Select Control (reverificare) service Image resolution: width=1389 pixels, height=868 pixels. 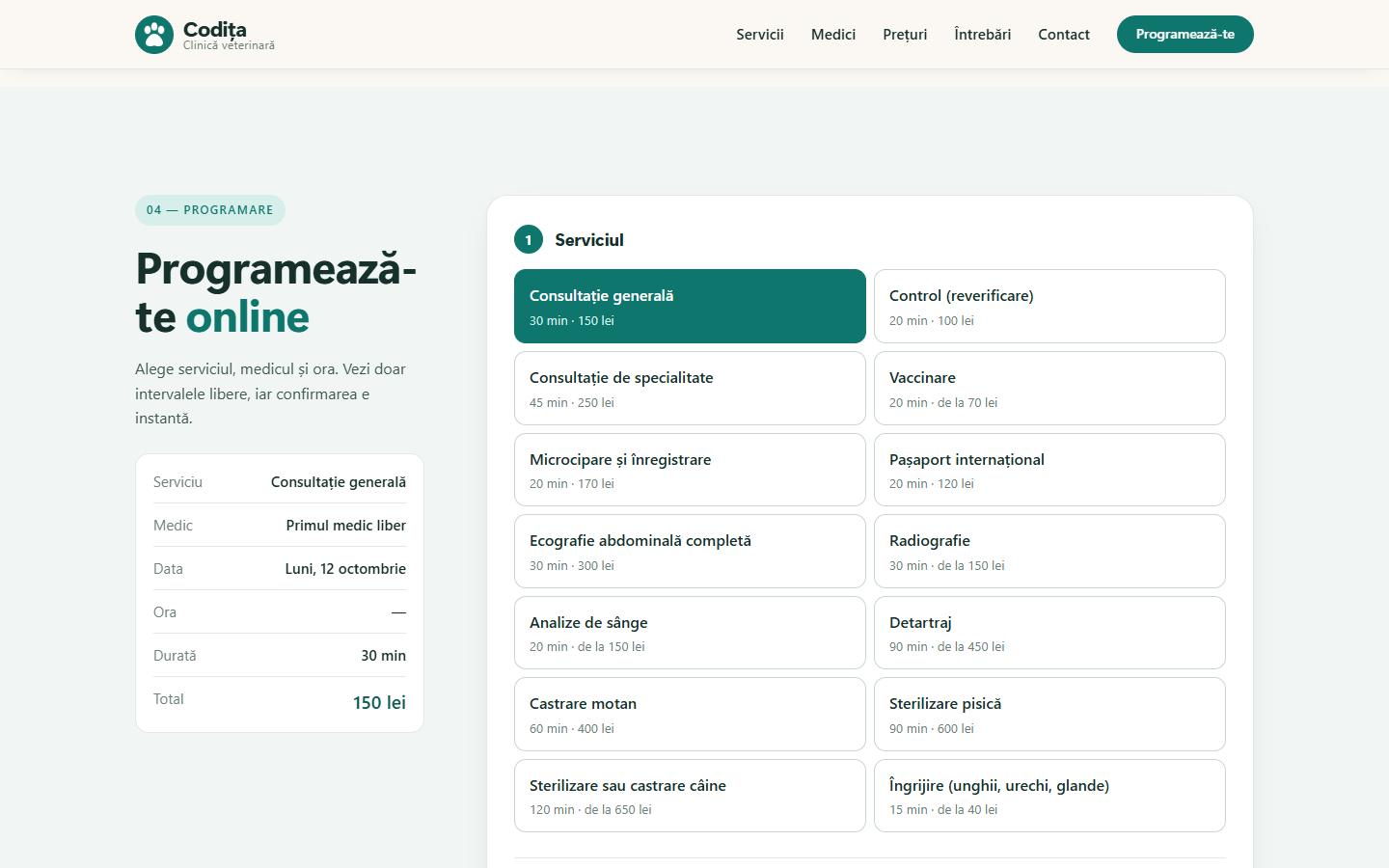pyautogui.click(x=1049, y=307)
